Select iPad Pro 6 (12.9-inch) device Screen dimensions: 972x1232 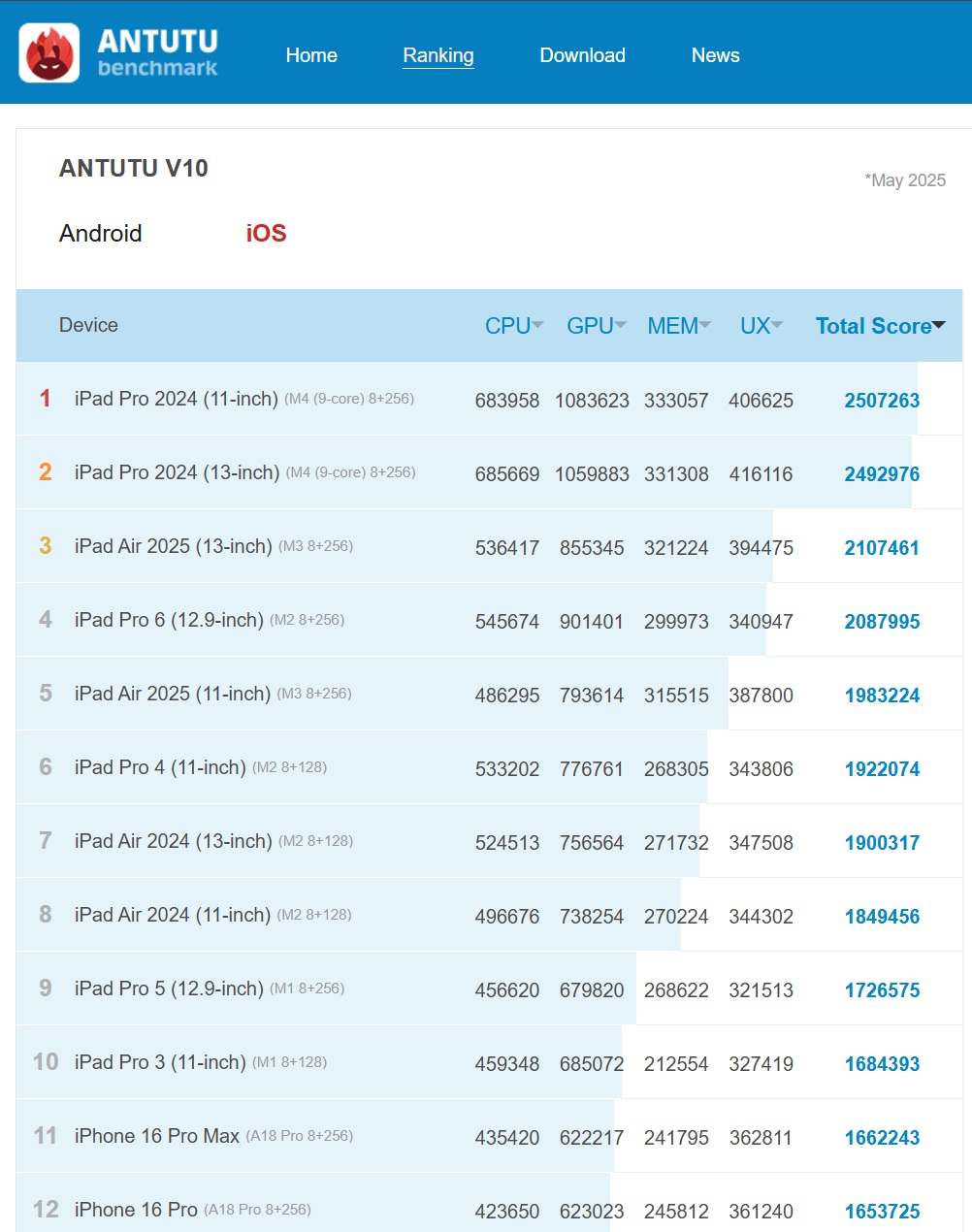pos(210,620)
